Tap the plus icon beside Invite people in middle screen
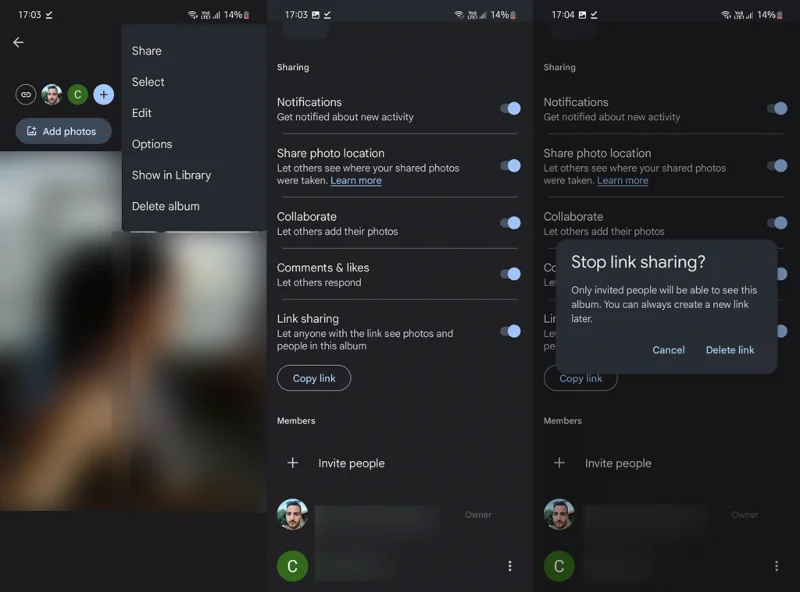800x592 pixels. [292, 463]
